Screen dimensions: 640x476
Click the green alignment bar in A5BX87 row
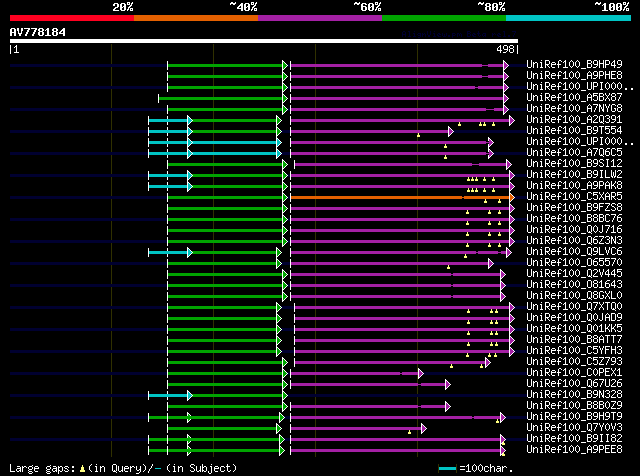[x=223, y=98]
